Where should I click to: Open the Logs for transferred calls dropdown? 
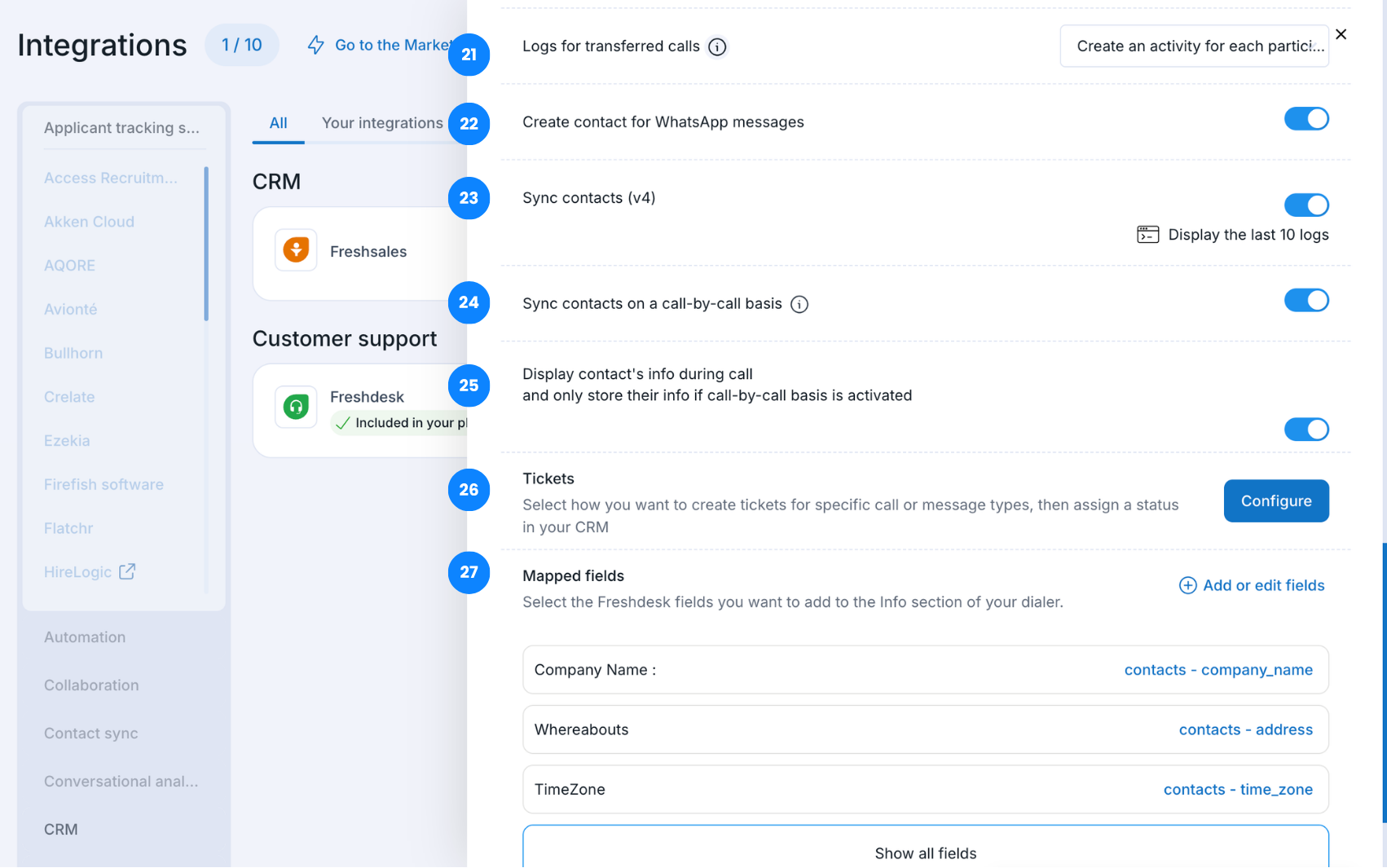click(x=1194, y=46)
